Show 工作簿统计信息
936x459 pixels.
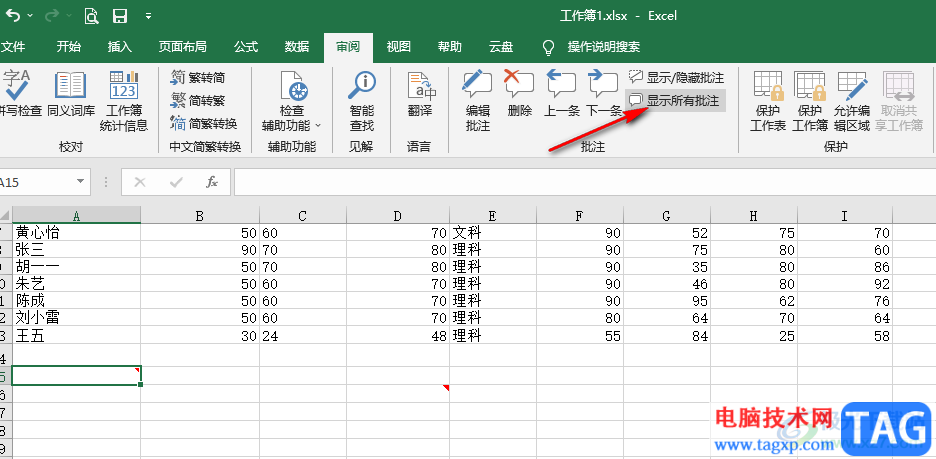124,101
